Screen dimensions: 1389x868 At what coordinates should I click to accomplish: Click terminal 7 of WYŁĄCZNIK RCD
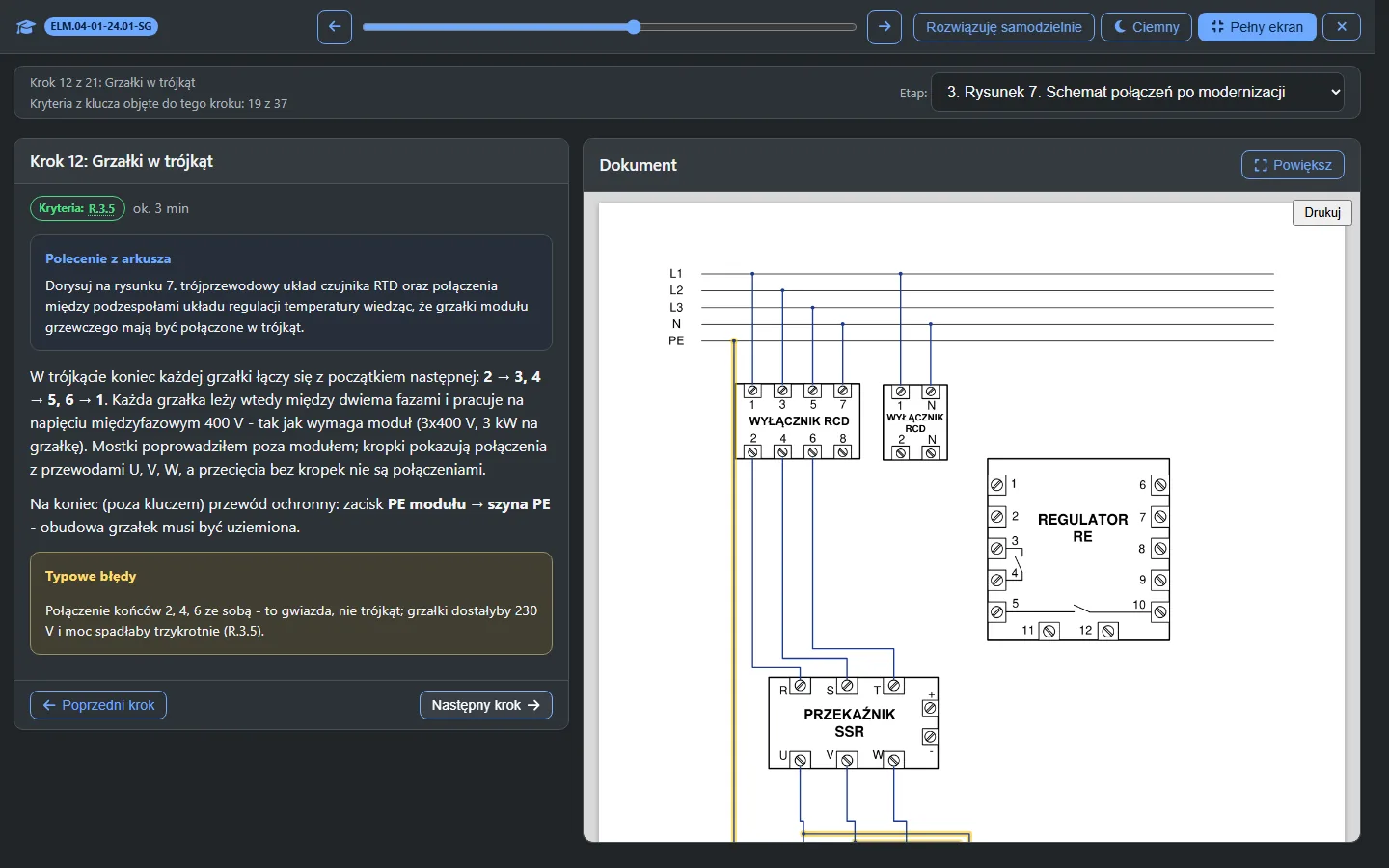tap(843, 392)
